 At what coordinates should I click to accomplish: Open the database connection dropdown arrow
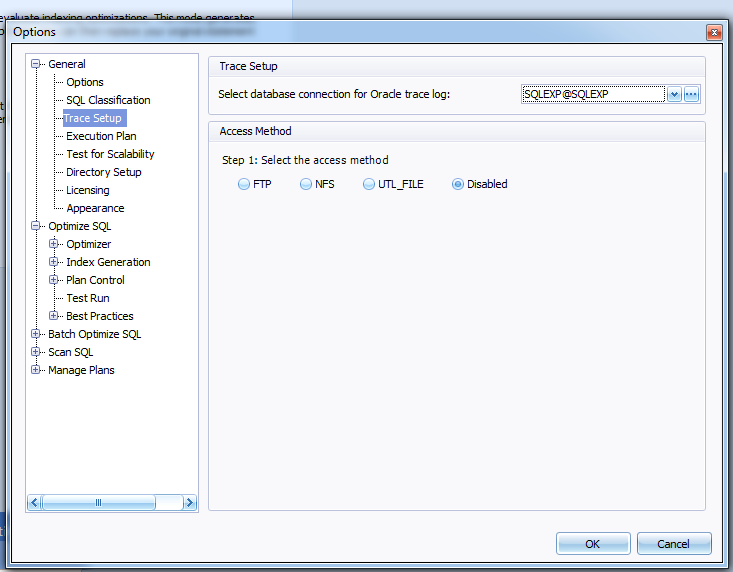(x=674, y=94)
